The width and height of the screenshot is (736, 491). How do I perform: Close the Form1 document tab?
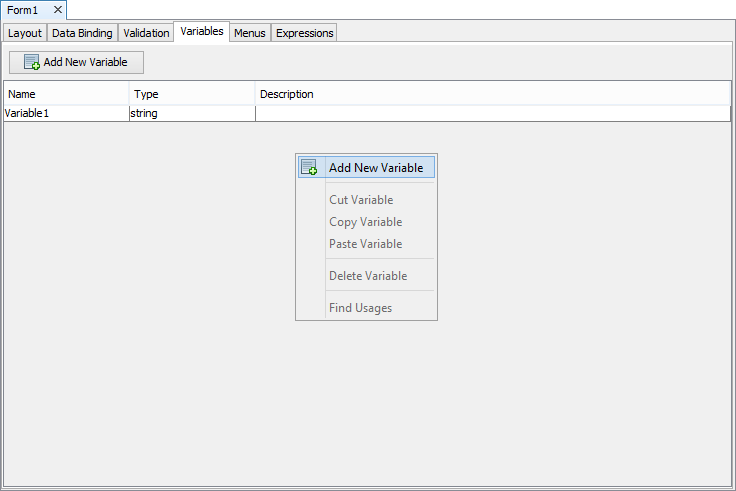(x=57, y=9)
